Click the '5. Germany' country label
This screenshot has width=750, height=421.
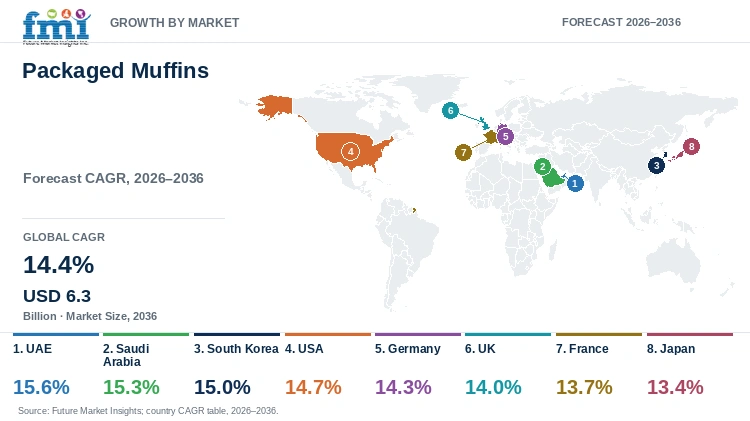(408, 349)
